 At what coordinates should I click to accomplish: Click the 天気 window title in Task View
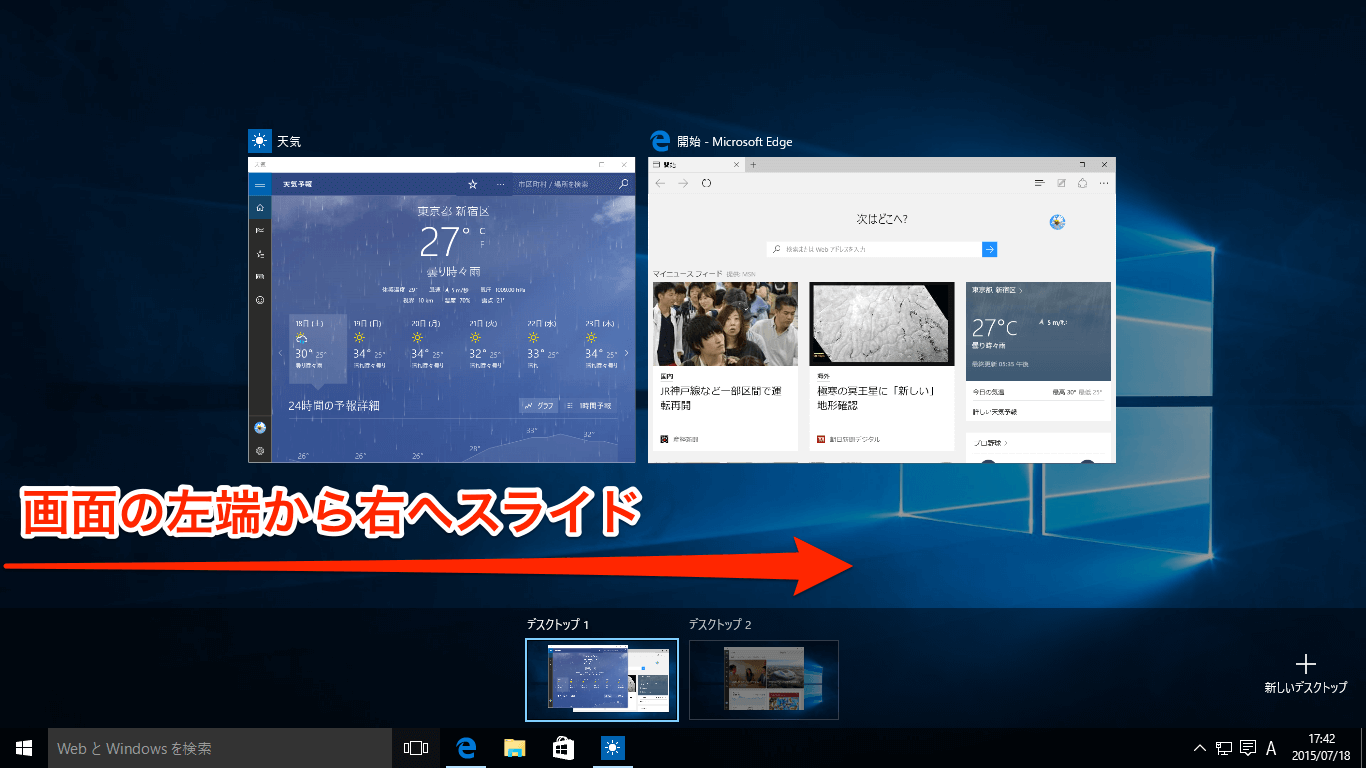[289, 142]
